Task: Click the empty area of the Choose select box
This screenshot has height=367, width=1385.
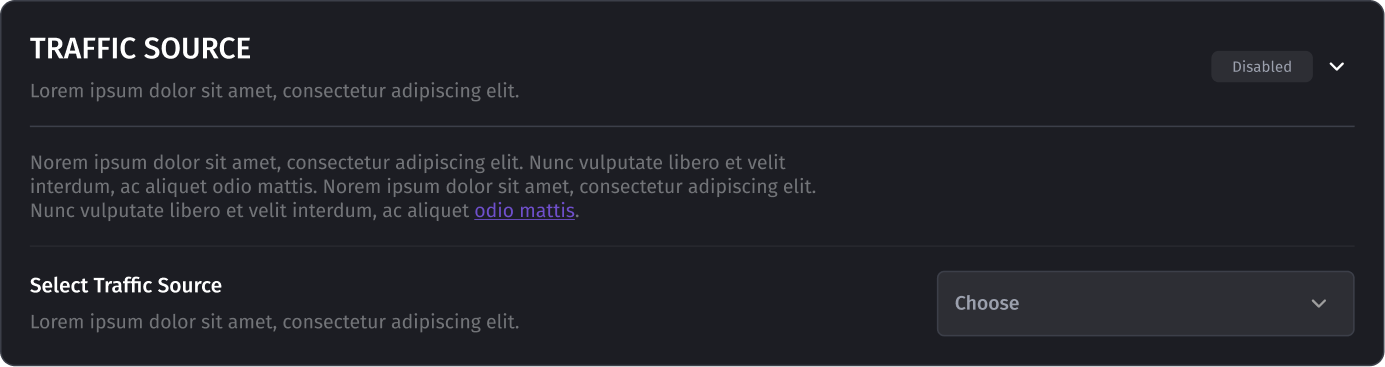Action: click(1160, 303)
